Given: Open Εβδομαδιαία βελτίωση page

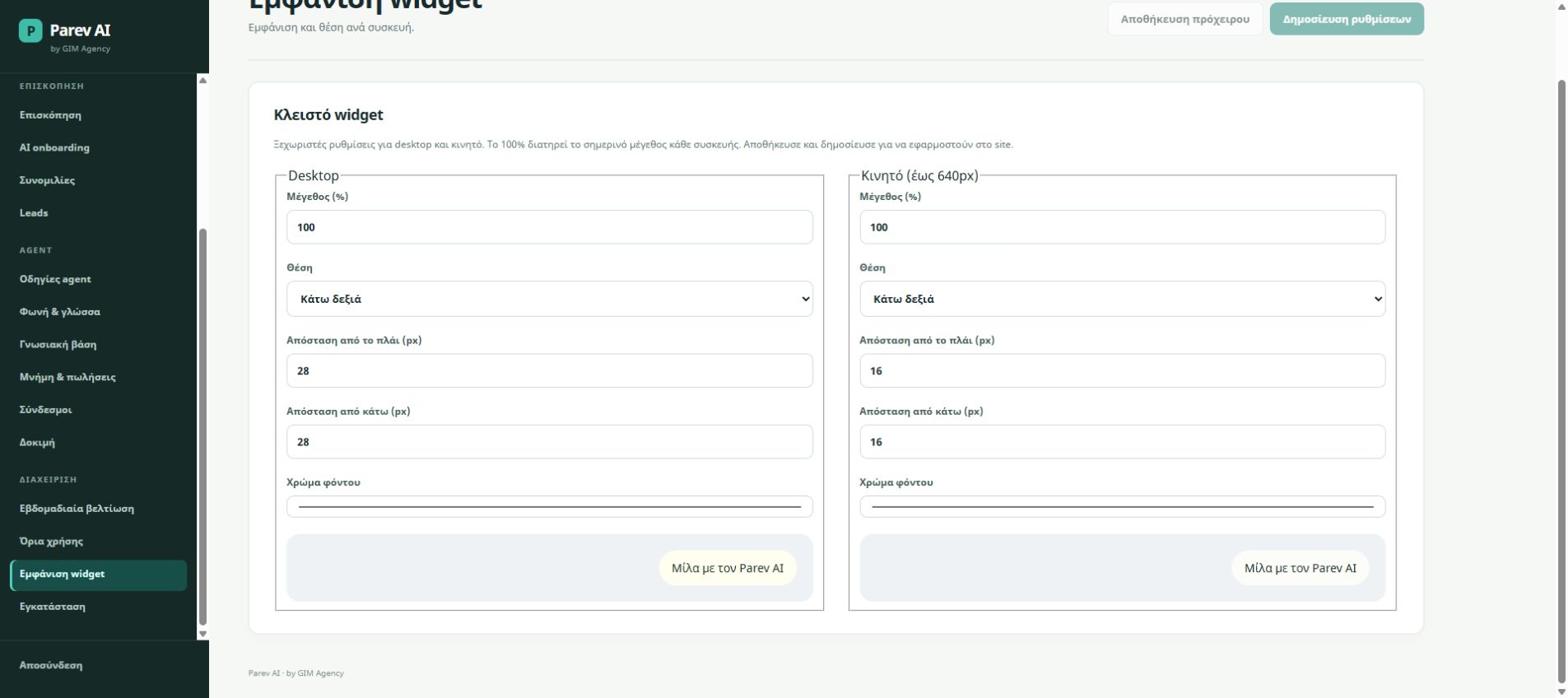Looking at the screenshot, I should 77,509.
